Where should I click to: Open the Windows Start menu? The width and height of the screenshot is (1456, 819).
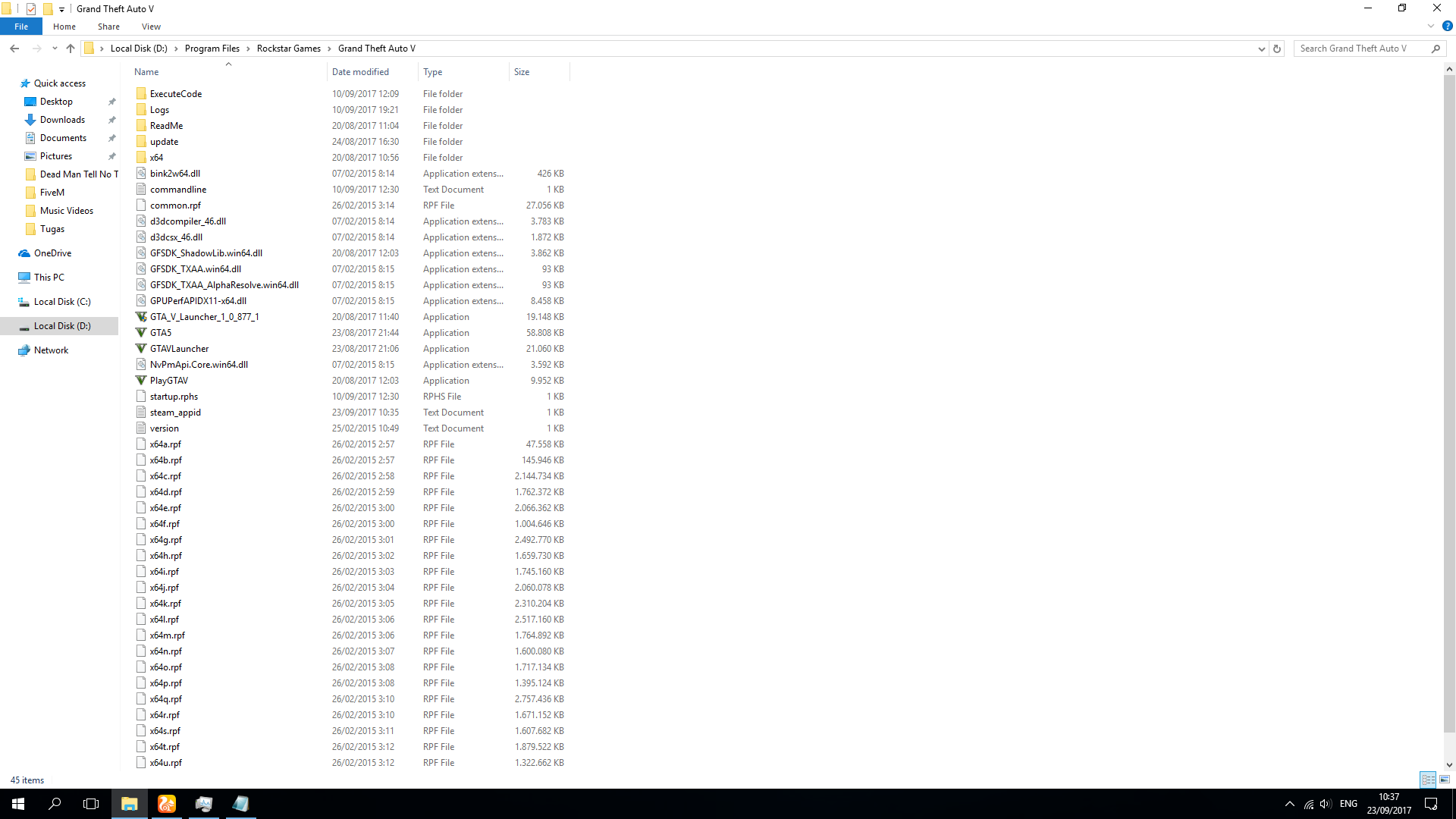click(x=18, y=804)
